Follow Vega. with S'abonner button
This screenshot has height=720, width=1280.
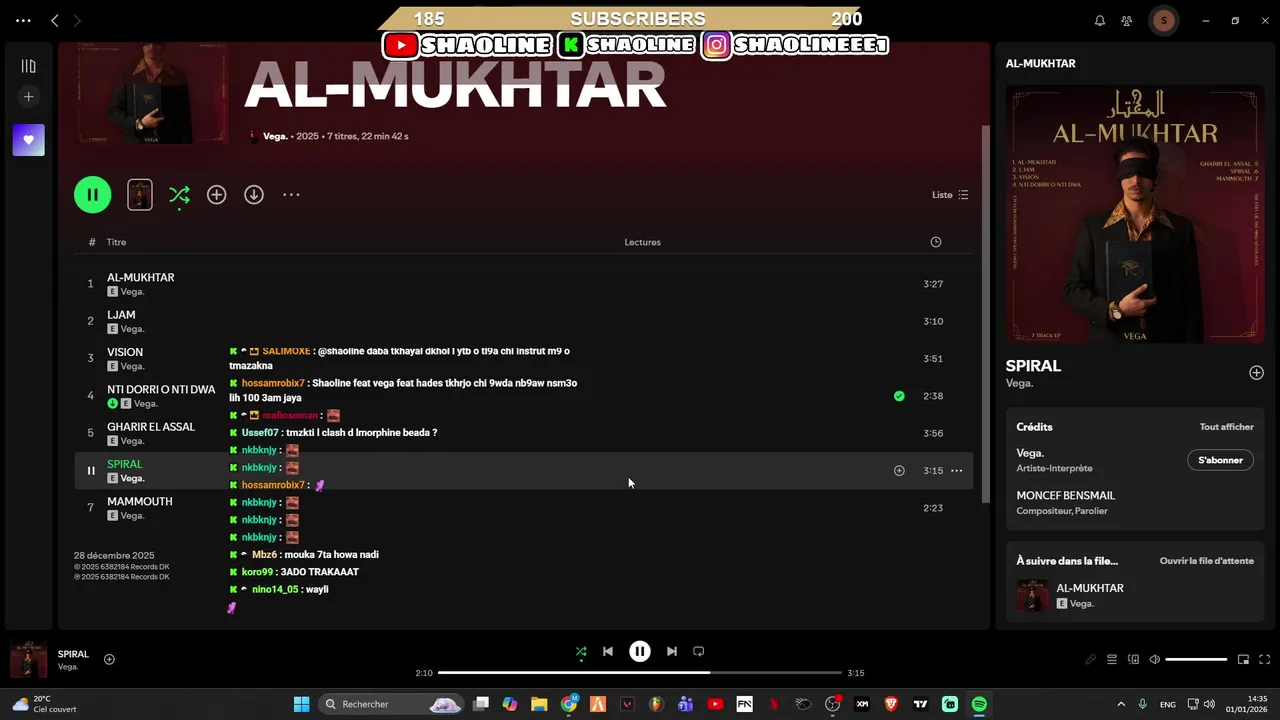click(1220, 460)
